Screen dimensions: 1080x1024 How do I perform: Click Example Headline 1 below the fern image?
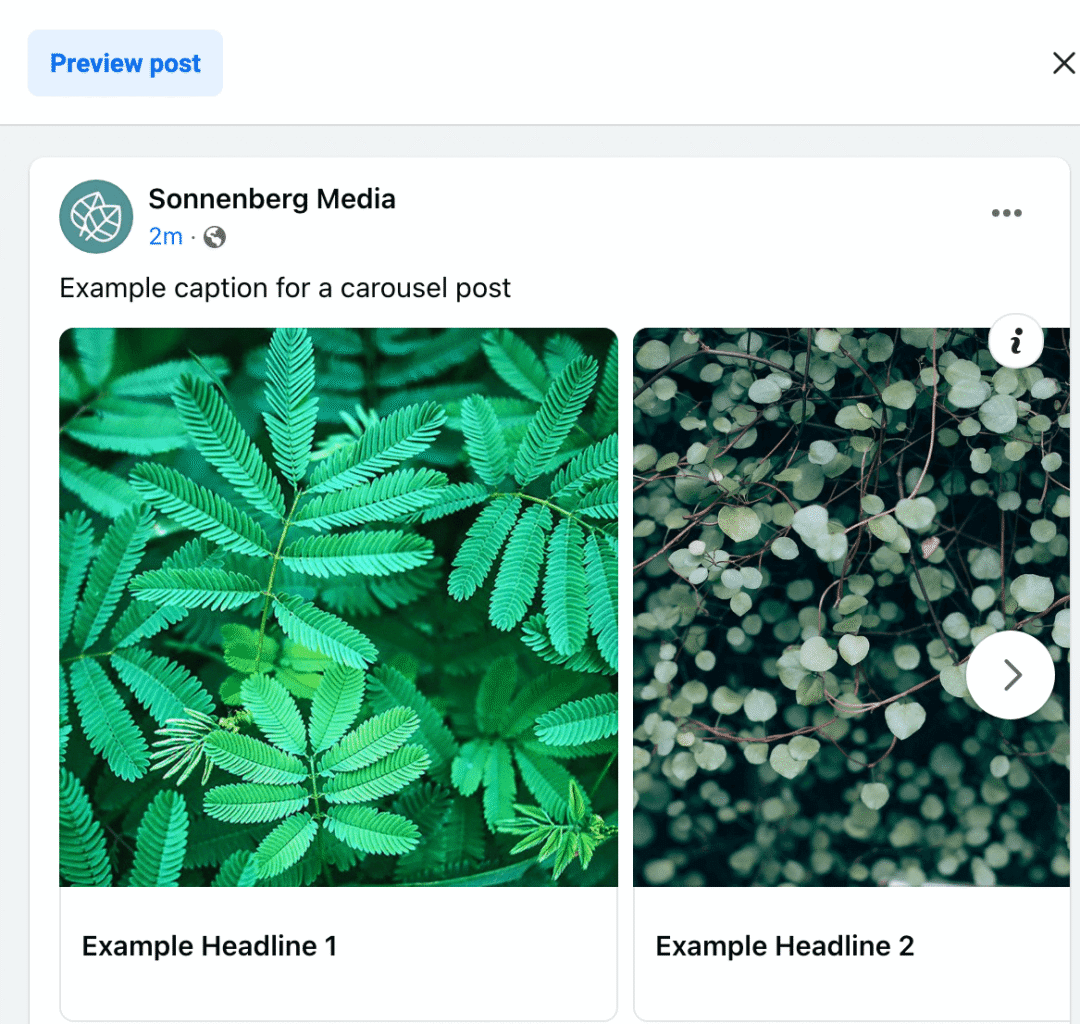coord(210,945)
